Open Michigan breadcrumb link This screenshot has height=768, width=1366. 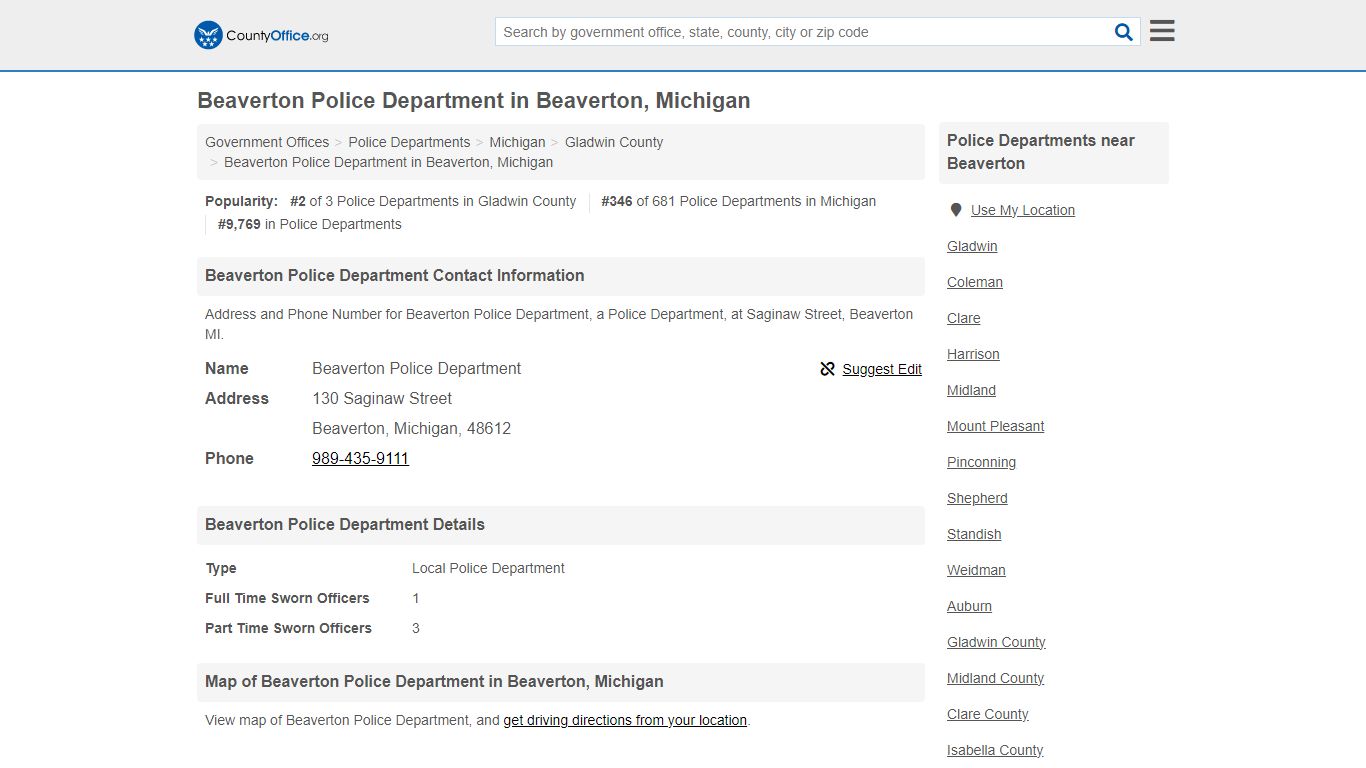click(x=517, y=142)
